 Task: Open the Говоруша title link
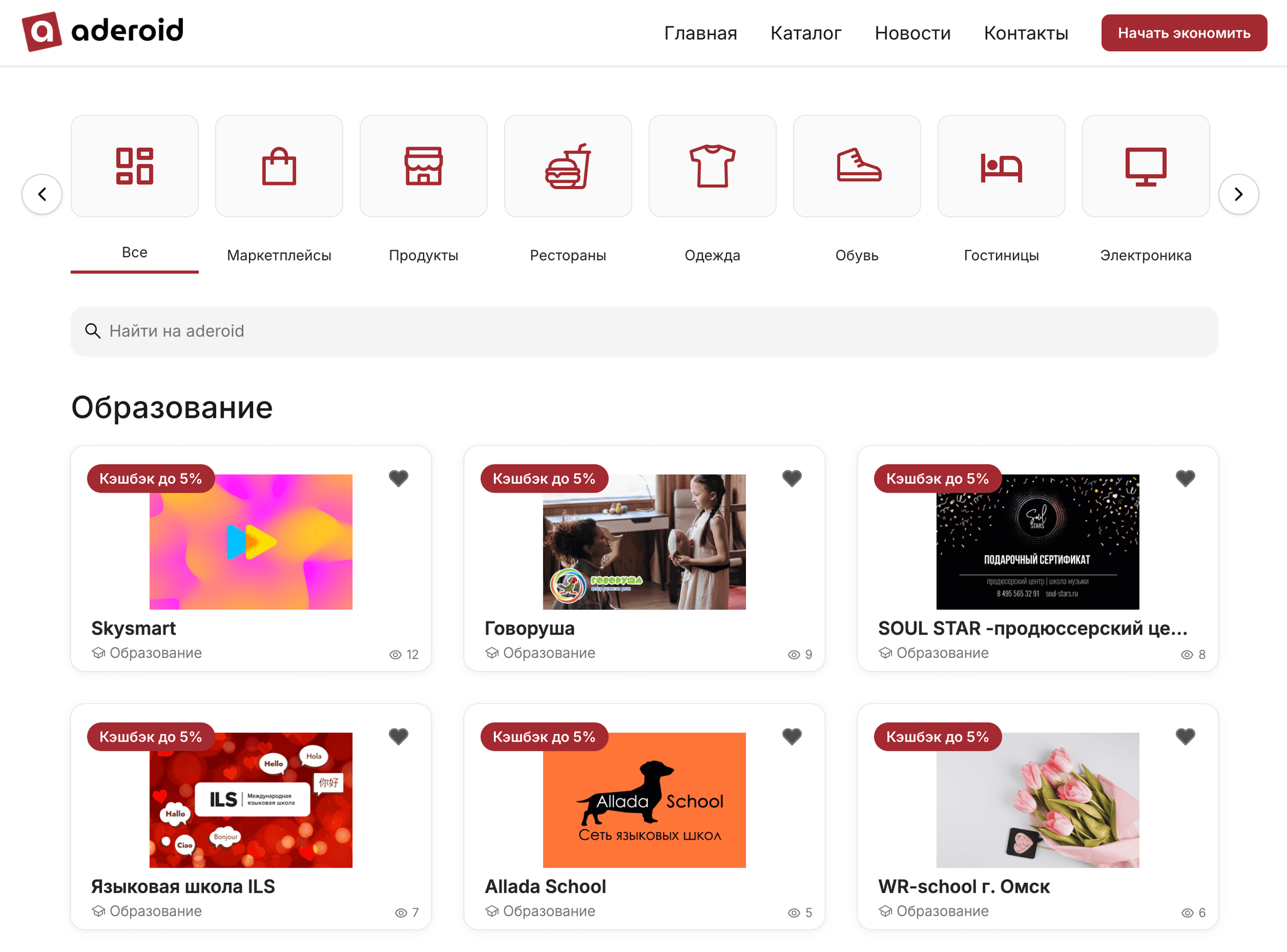[529, 628]
